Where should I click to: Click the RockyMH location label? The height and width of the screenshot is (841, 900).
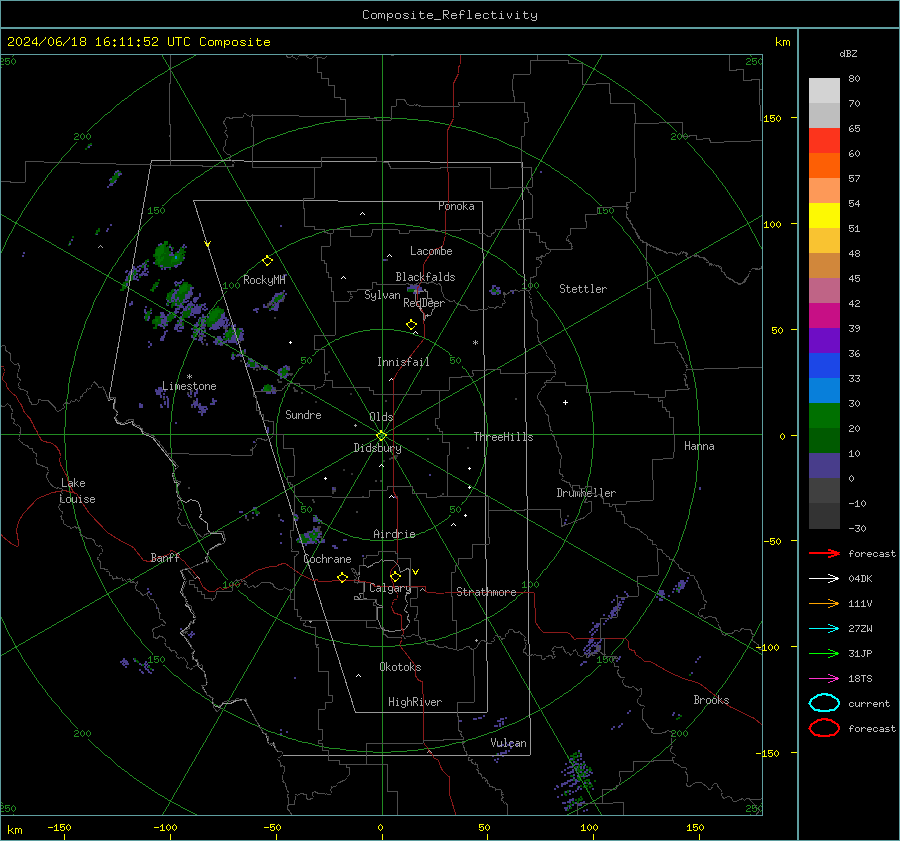(264, 280)
